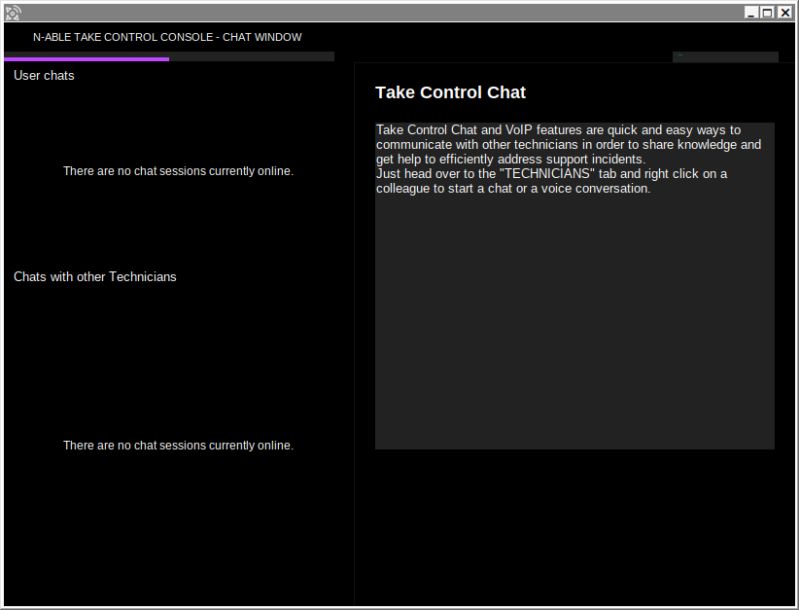Close the chat window
Viewport: 799px width, 610px height.
click(x=784, y=13)
